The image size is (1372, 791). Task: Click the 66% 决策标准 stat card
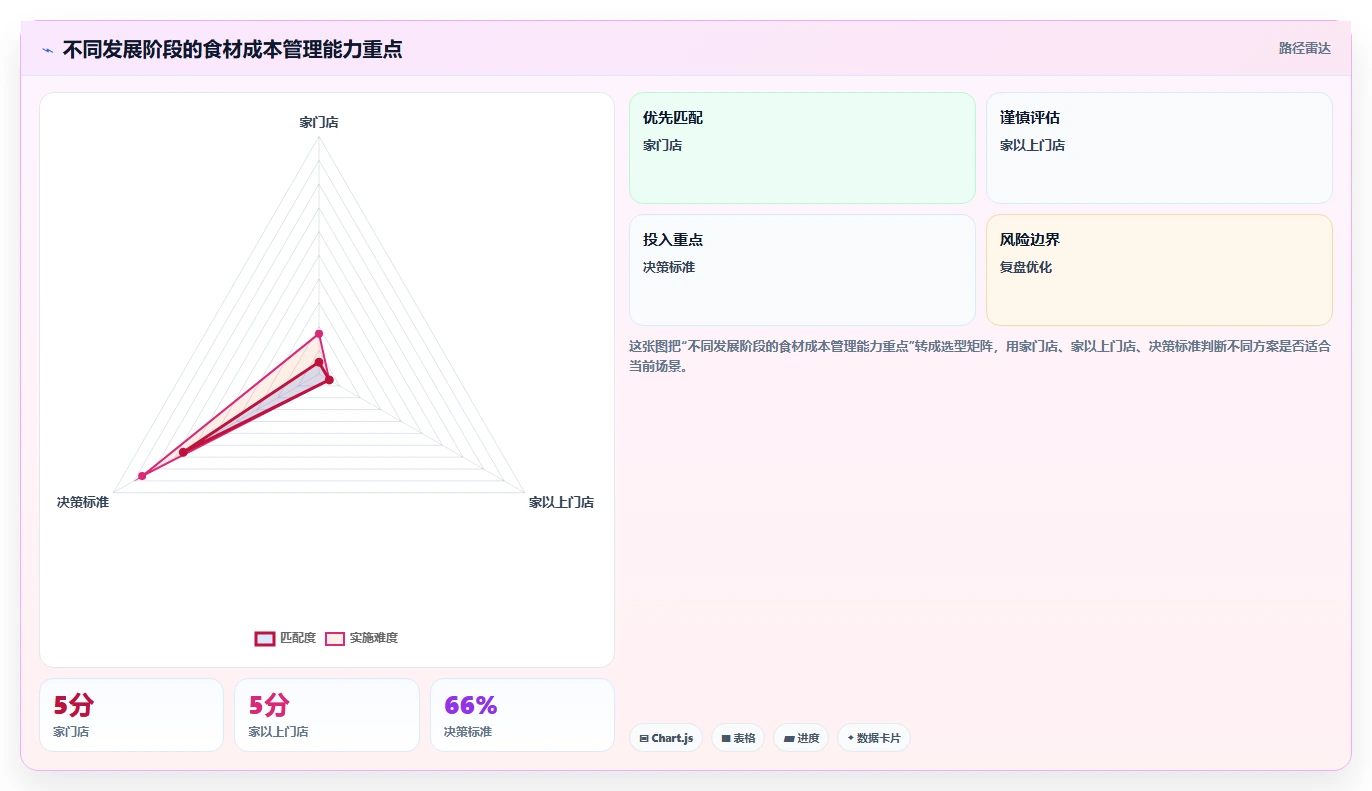522,715
